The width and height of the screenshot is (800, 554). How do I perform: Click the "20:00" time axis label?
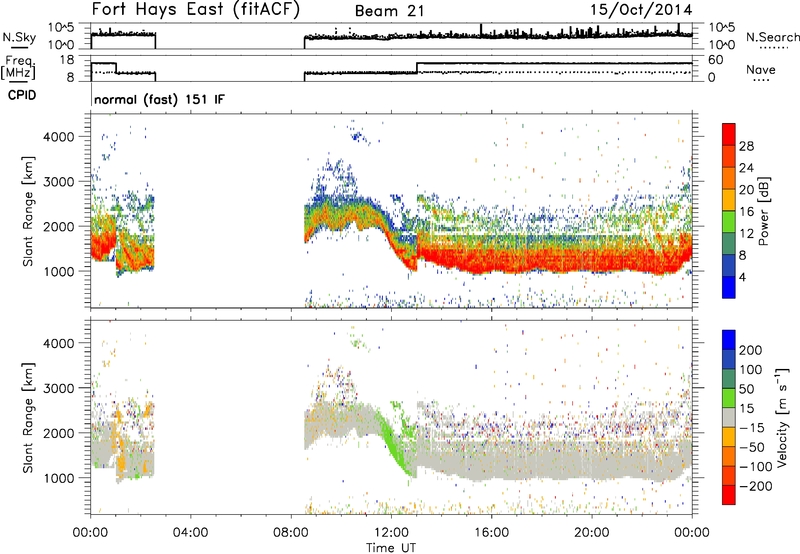pyautogui.click(x=591, y=532)
